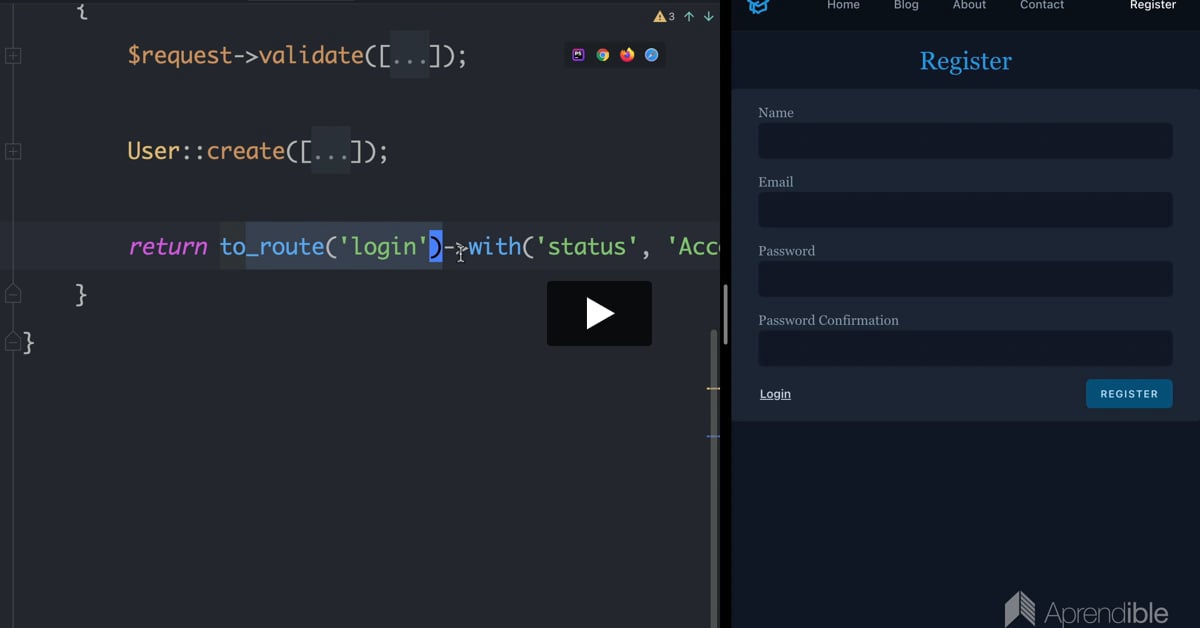Click the browser page scrollbar handle
This screenshot has width=1200, height=628.
click(x=725, y=315)
